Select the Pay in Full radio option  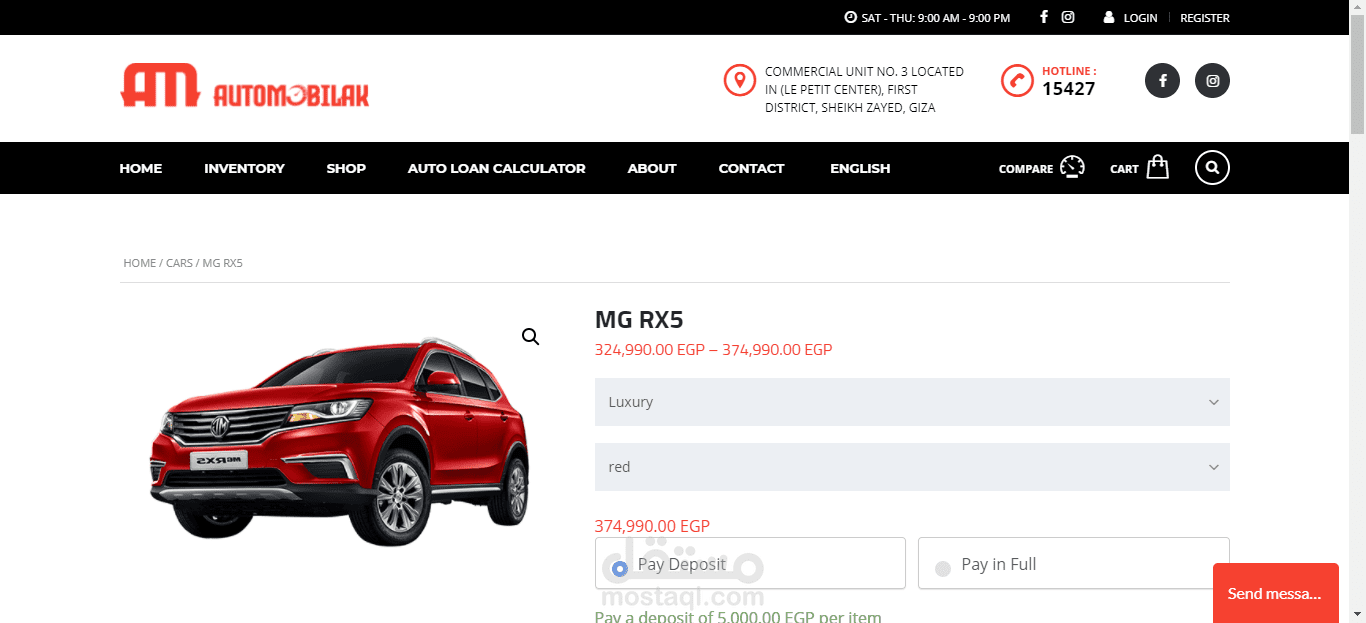(942, 569)
